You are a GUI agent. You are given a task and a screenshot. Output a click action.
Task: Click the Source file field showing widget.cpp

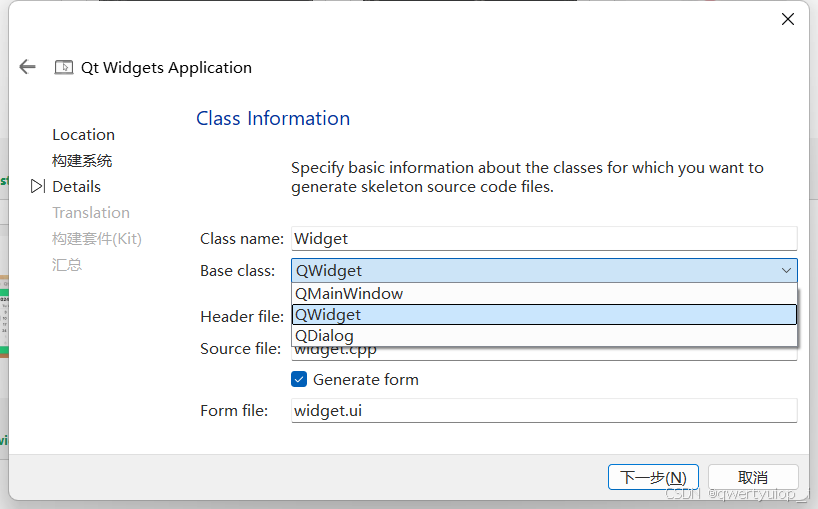click(544, 353)
